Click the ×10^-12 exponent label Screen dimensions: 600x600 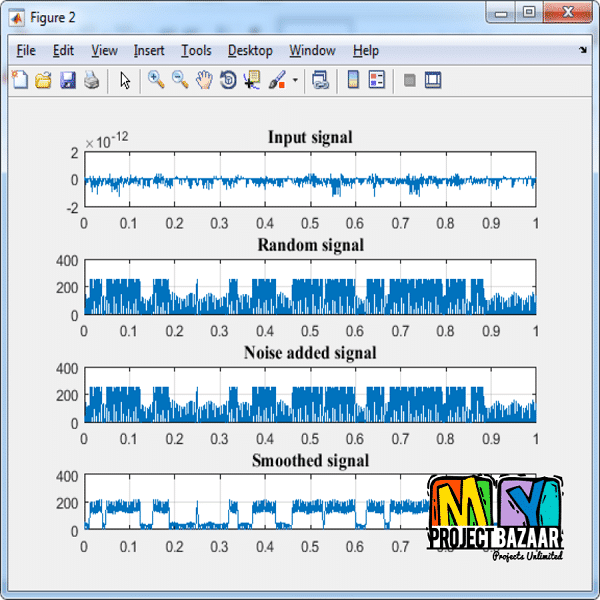[x=107, y=140]
